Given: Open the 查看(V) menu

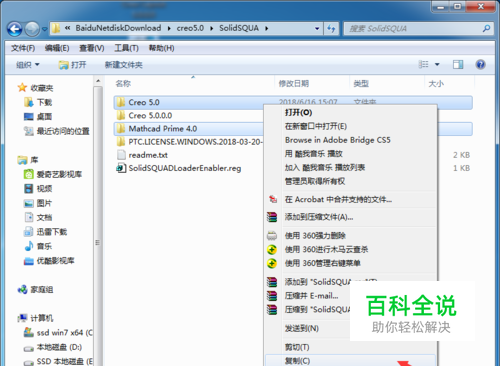Looking at the screenshot, I should tap(92, 48).
